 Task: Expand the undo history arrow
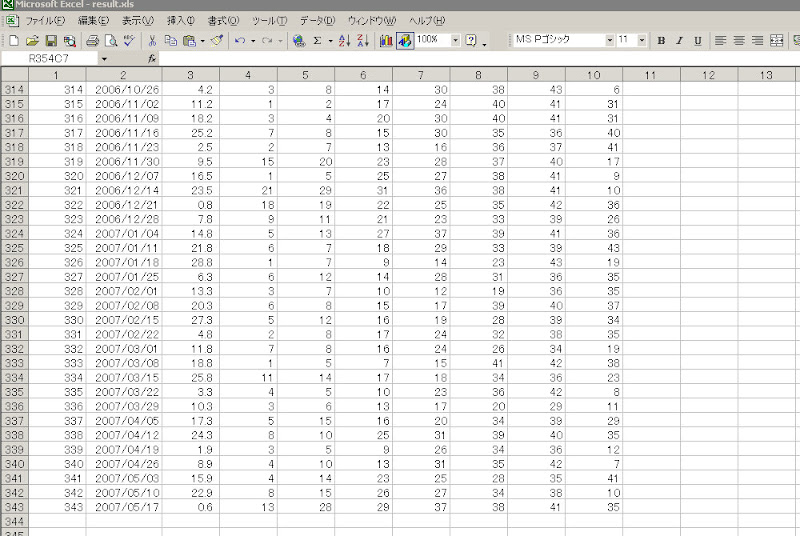tap(253, 41)
